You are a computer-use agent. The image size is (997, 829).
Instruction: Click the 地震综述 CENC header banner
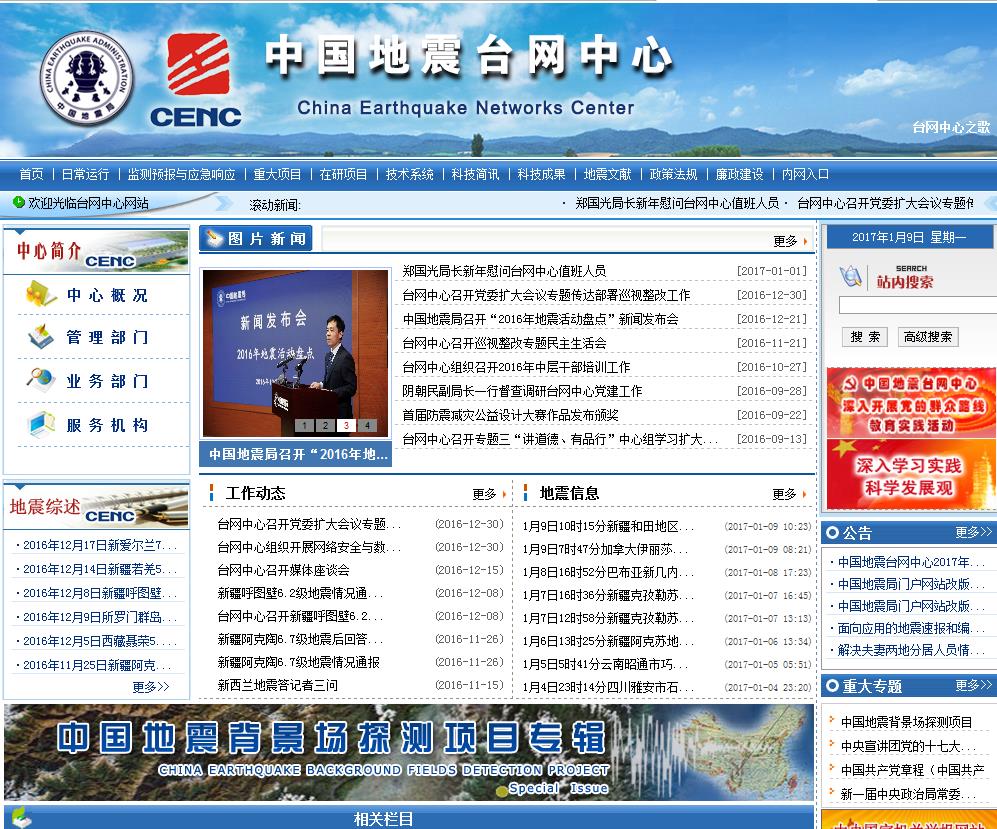96,506
